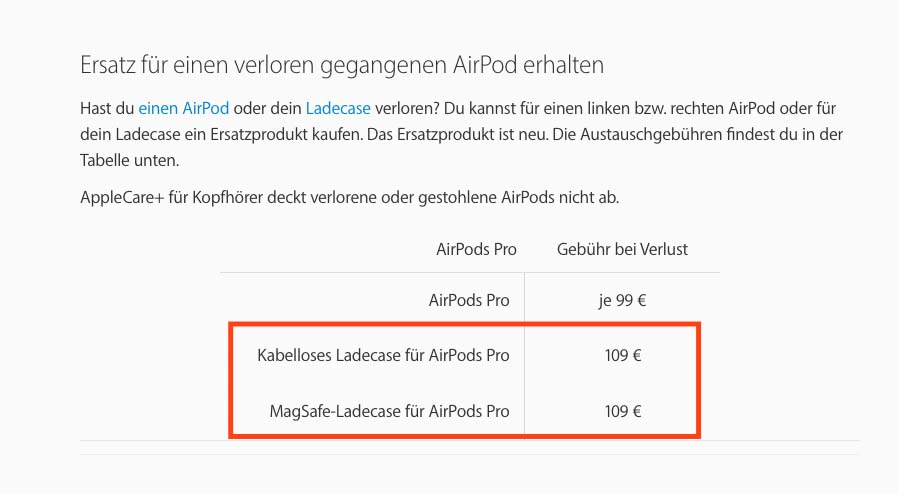The width and height of the screenshot is (899, 494).
Task: Click the "AirPods Pro" row label above Kabelloses Ladecase
Action: (469, 300)
